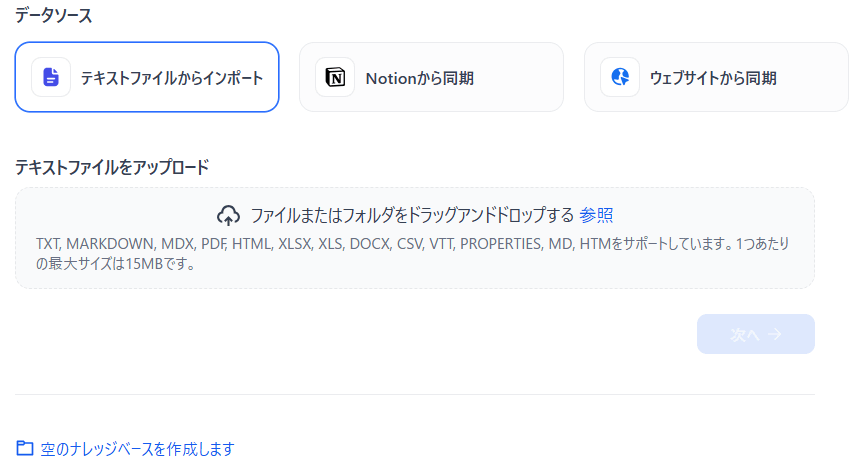Click the text file import document icon
The width and height of the screenshot is (861, 469).
point(51,77)
